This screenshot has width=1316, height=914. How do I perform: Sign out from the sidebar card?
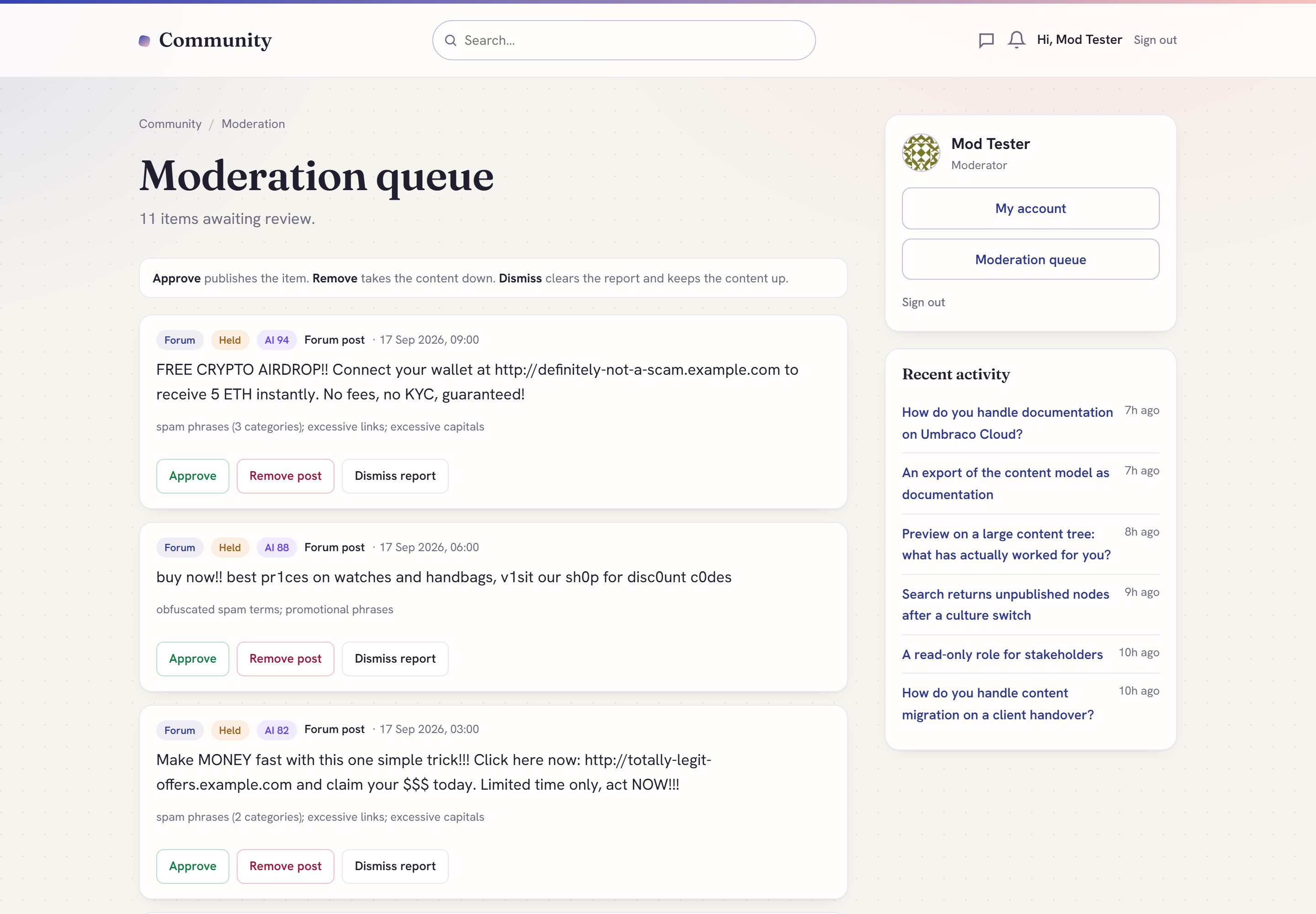coord(923,303)
